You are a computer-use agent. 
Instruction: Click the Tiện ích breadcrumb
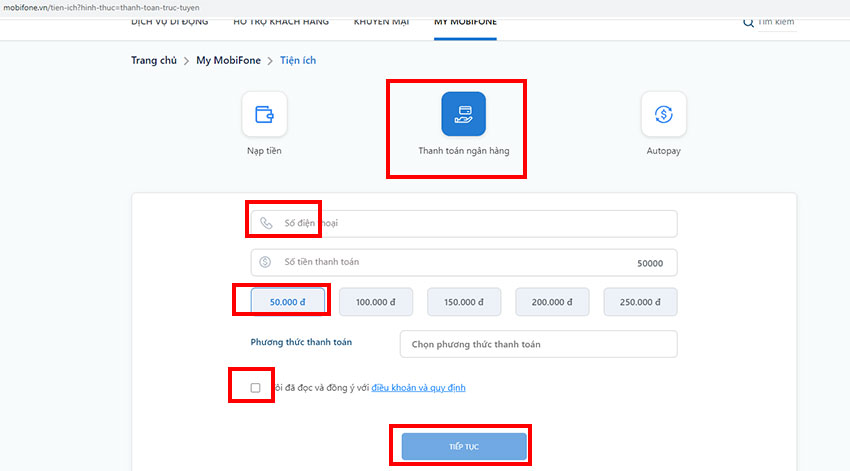pos(298,60)
